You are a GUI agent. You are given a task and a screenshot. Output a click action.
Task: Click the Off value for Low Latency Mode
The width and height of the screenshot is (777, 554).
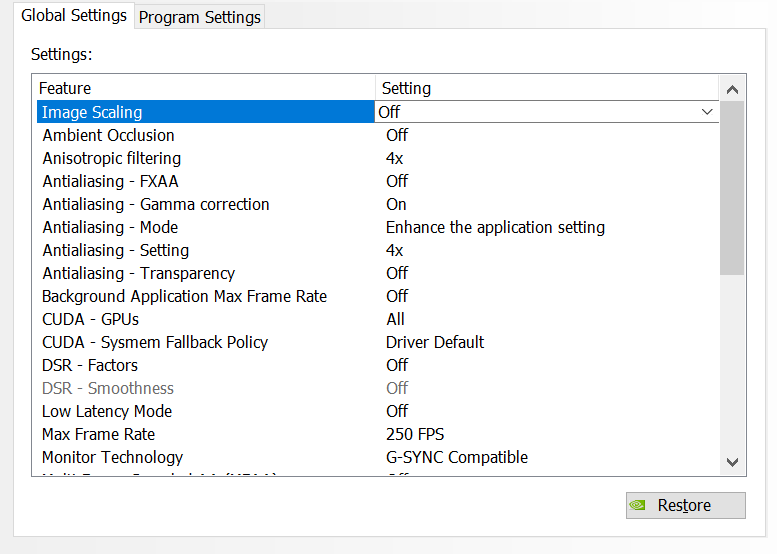tap(397, 411)
